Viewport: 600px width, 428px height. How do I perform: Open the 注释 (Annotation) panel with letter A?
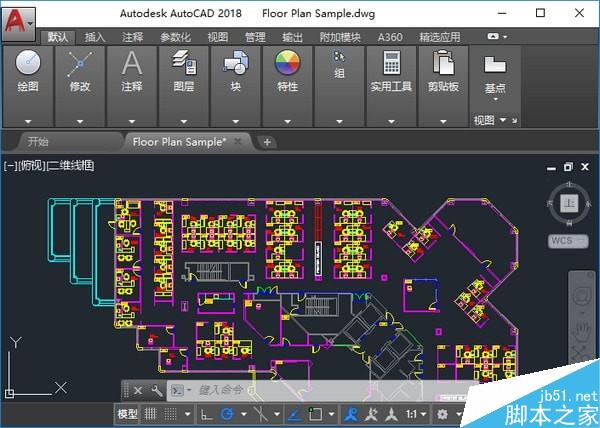coord(132,63)
